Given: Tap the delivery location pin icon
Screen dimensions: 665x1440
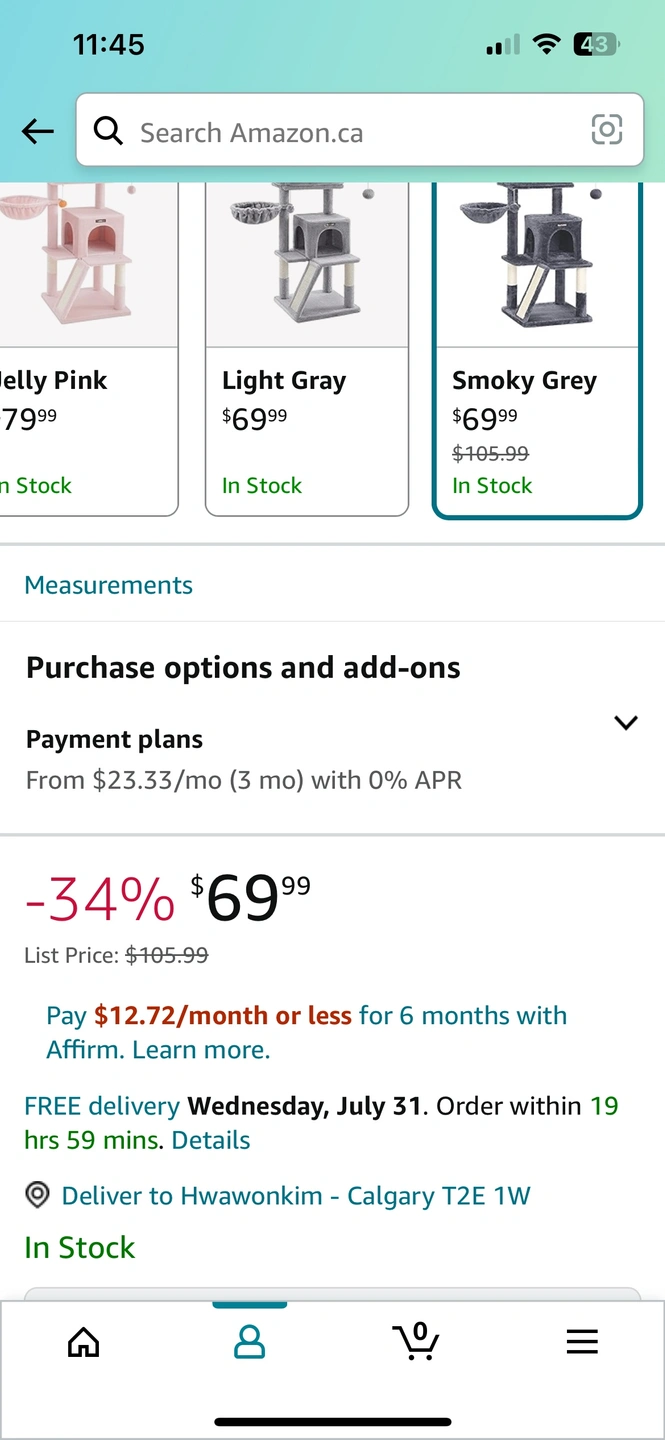Looking at the screenshot, I should pos(38,1195).
